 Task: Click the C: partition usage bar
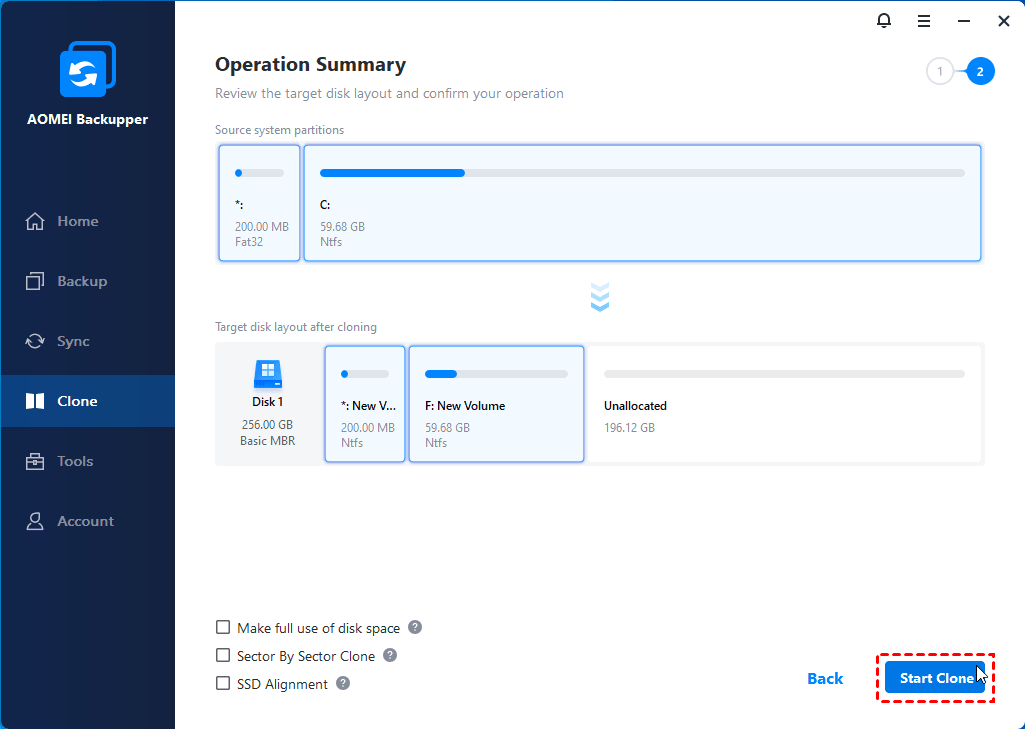coord(642,173)
